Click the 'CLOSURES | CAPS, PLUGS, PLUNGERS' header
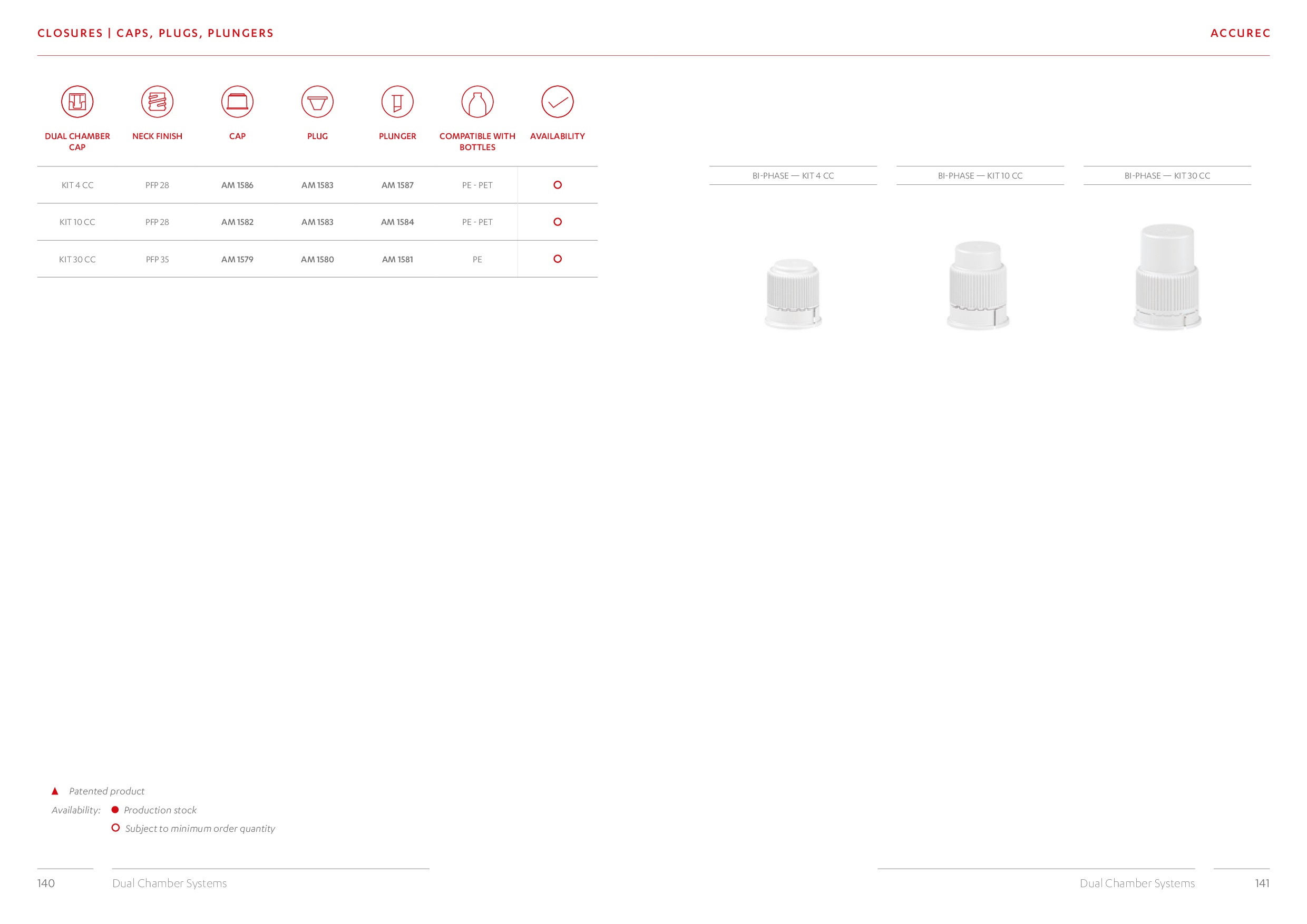 point(155,33)
